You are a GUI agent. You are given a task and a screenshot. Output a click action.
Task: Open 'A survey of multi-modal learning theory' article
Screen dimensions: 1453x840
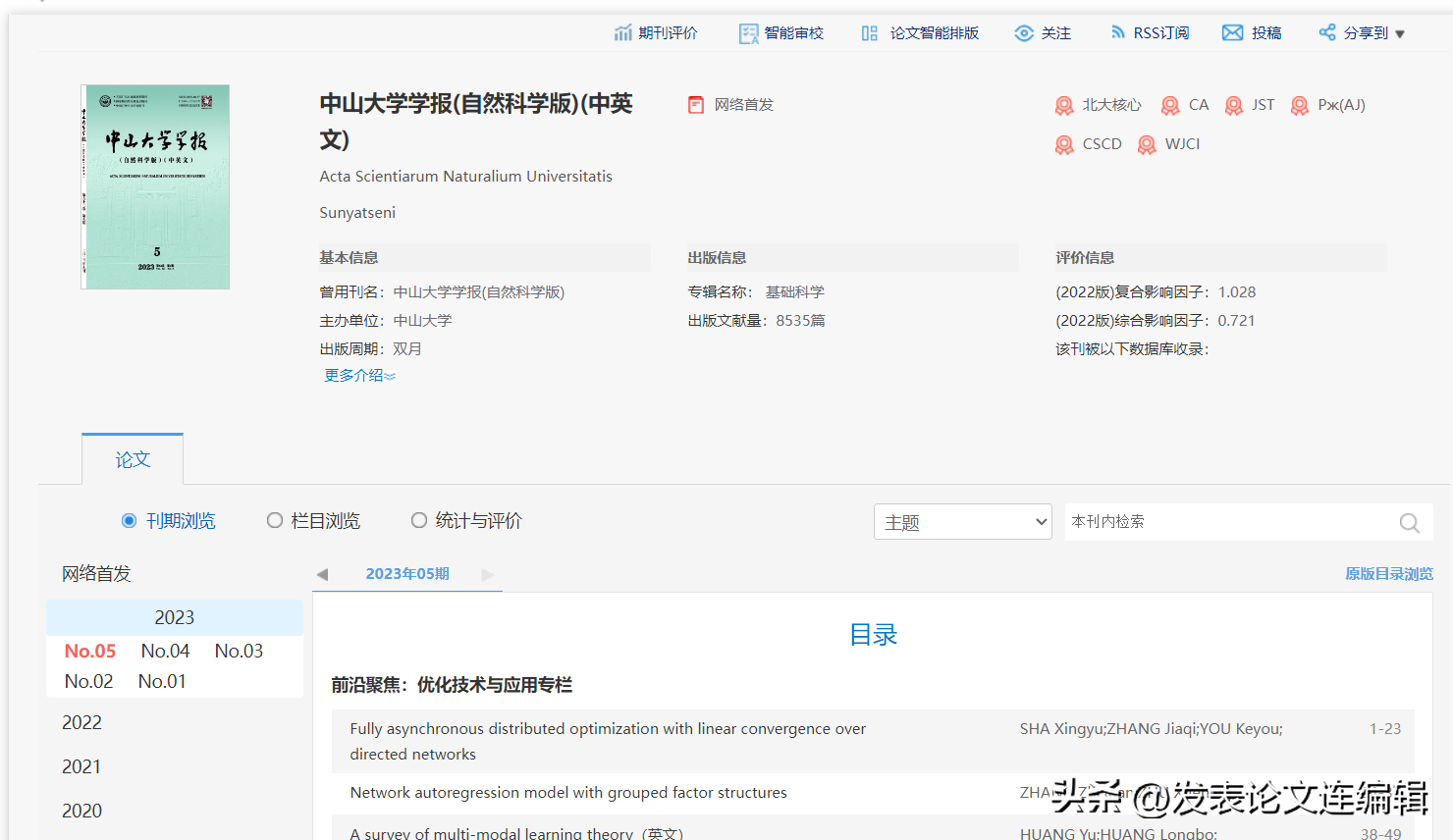point(516,833)
